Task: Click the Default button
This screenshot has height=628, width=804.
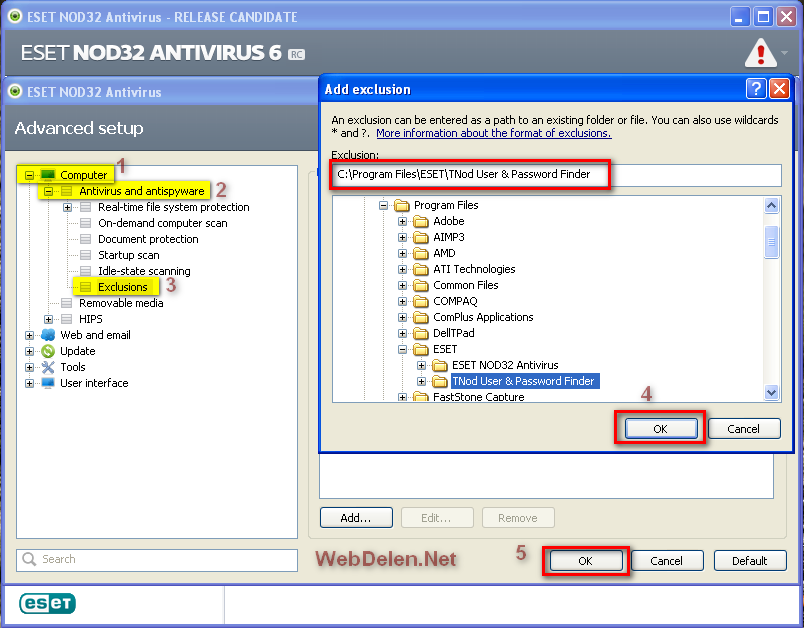Action: (750, 561)
